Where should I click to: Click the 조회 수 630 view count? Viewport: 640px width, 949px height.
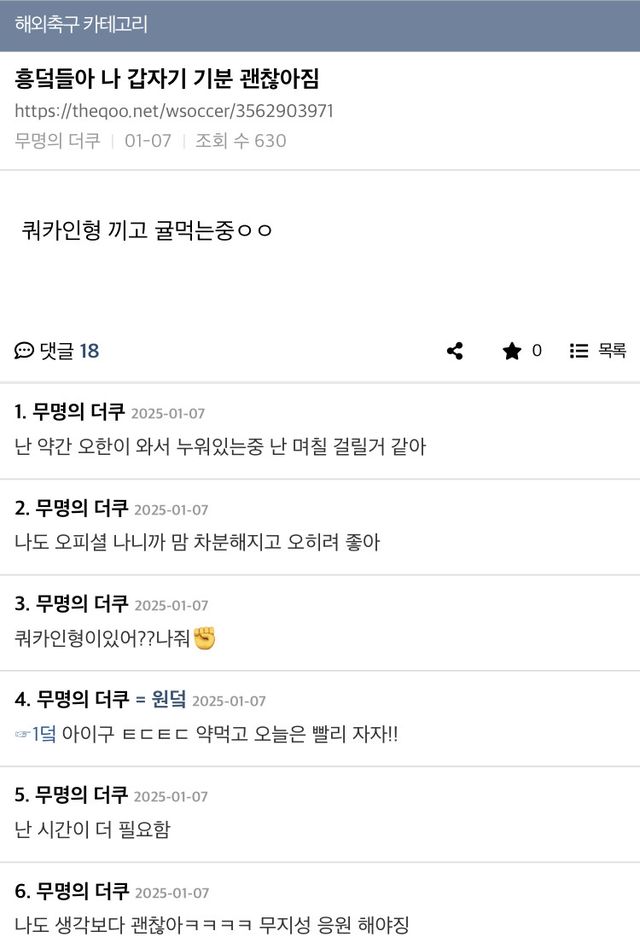point(240,141)
